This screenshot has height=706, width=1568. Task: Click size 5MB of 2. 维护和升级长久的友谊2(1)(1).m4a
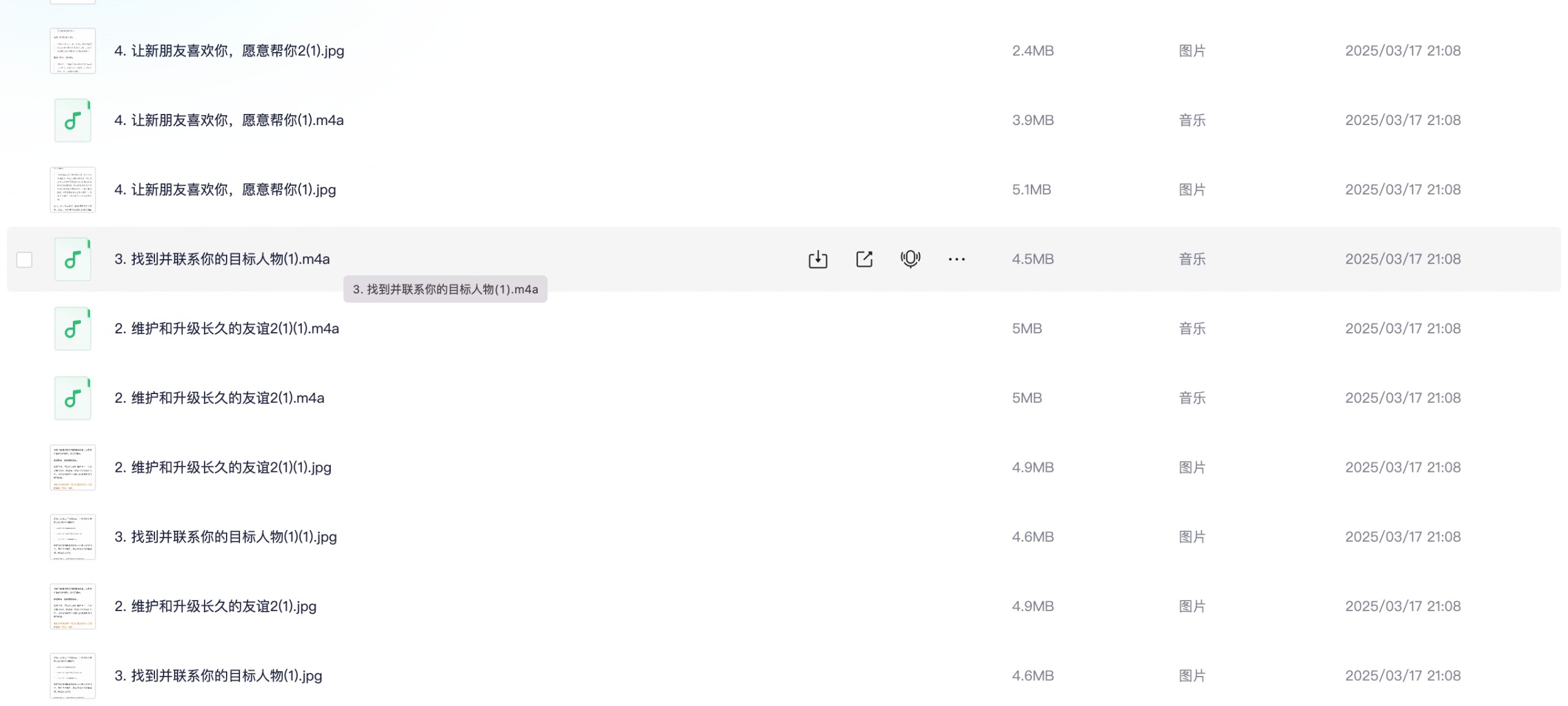[1027, 328]
